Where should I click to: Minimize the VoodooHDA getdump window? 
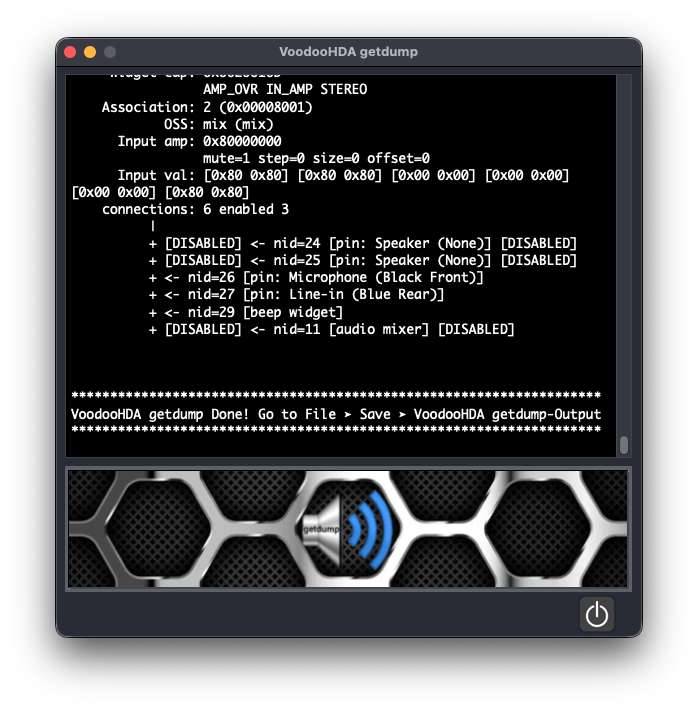(90, 52)
